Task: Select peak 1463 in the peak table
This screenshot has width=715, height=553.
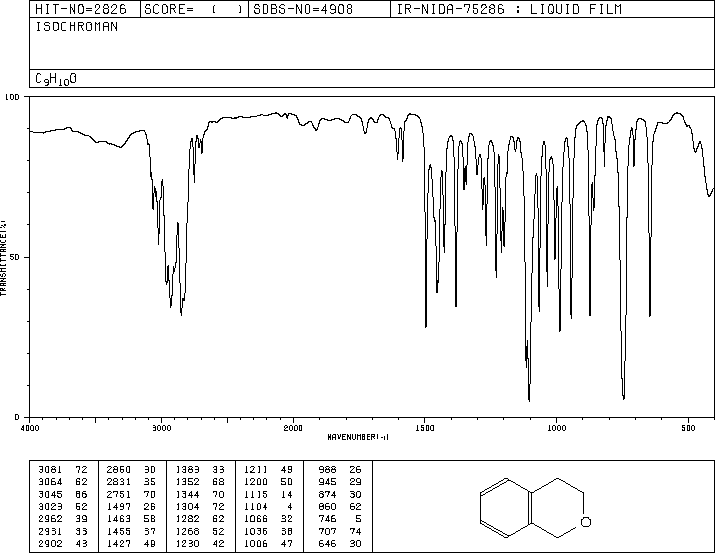Action: 119,519
